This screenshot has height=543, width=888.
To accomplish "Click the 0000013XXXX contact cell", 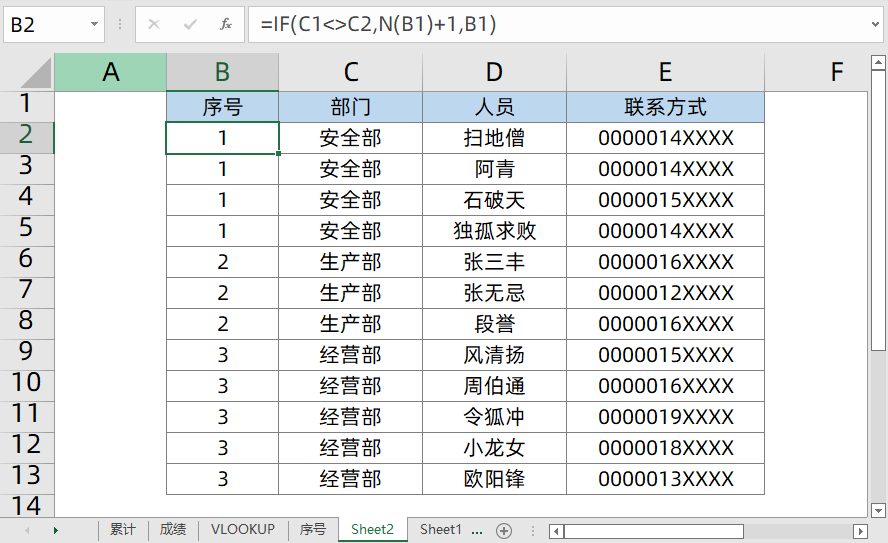I will coord(665,479).
